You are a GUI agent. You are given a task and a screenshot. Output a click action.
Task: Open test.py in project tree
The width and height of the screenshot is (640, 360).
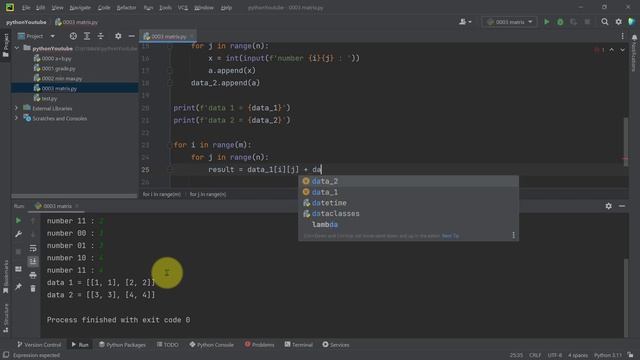point(45,98)
